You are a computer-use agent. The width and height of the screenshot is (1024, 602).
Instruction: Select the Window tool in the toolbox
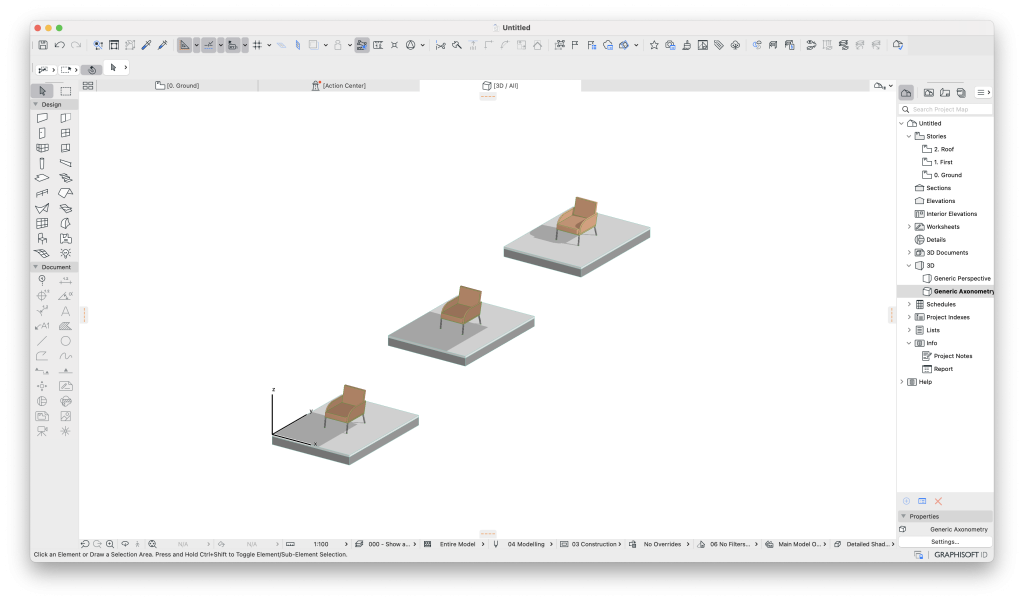(x=65, y=133)
